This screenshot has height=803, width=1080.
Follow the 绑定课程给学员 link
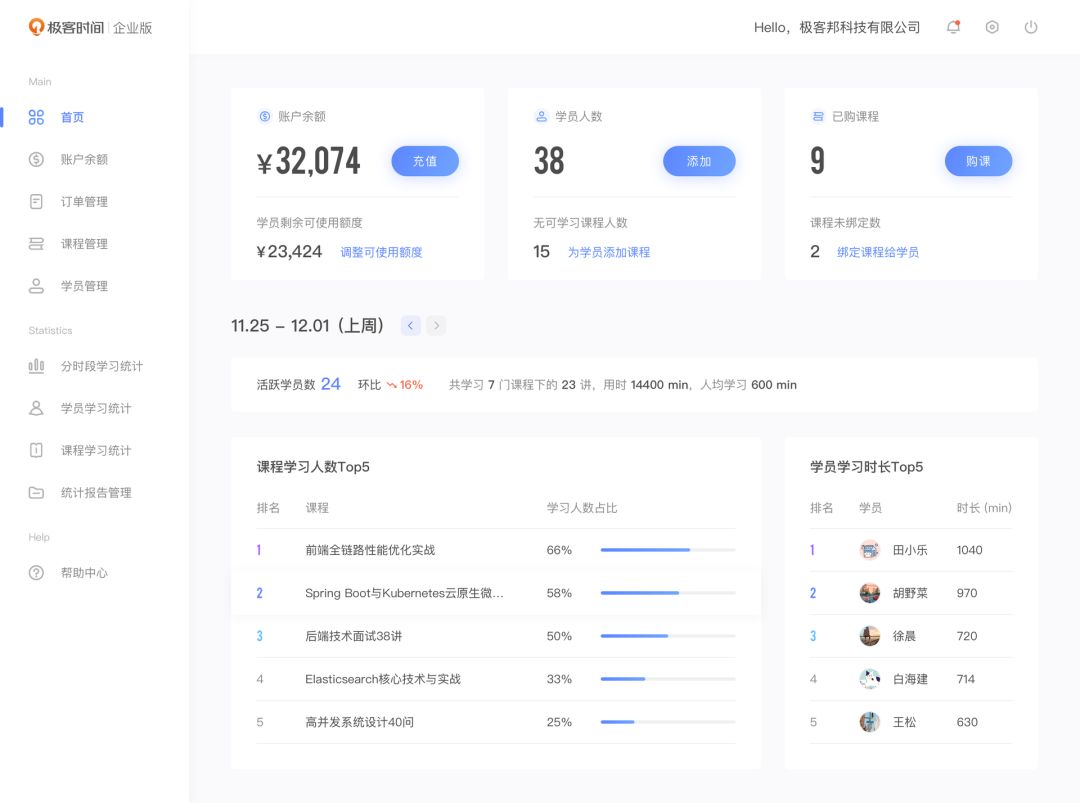point(878,252)
